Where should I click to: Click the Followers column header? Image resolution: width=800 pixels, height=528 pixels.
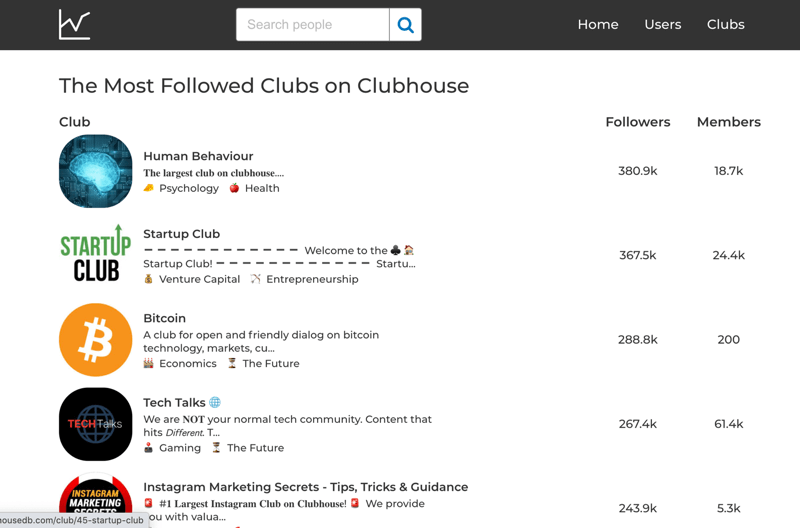coord(638,122)
